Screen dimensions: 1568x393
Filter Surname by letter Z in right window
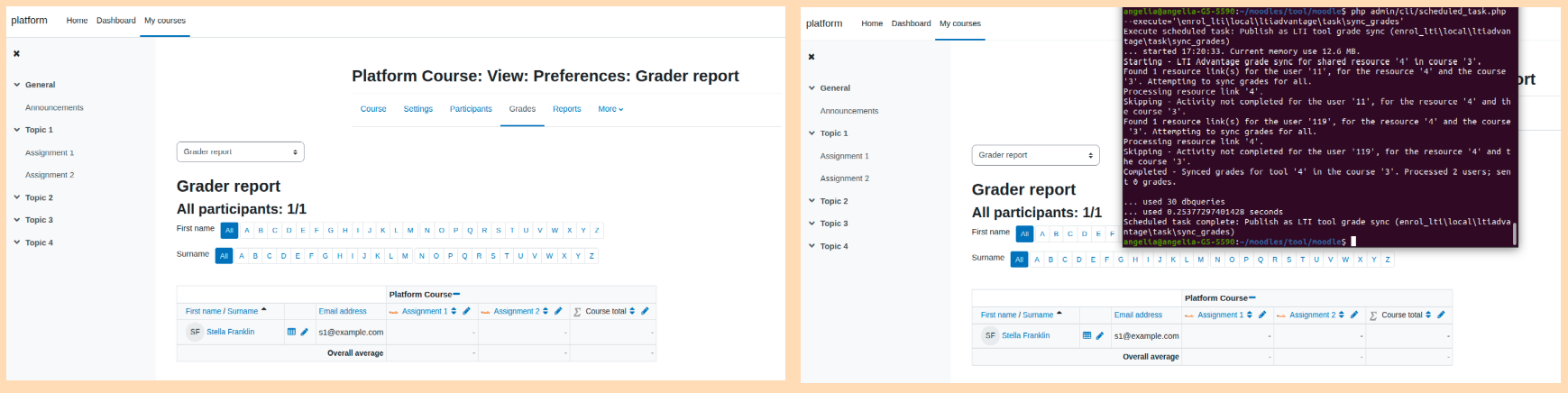coord(1388,260)
